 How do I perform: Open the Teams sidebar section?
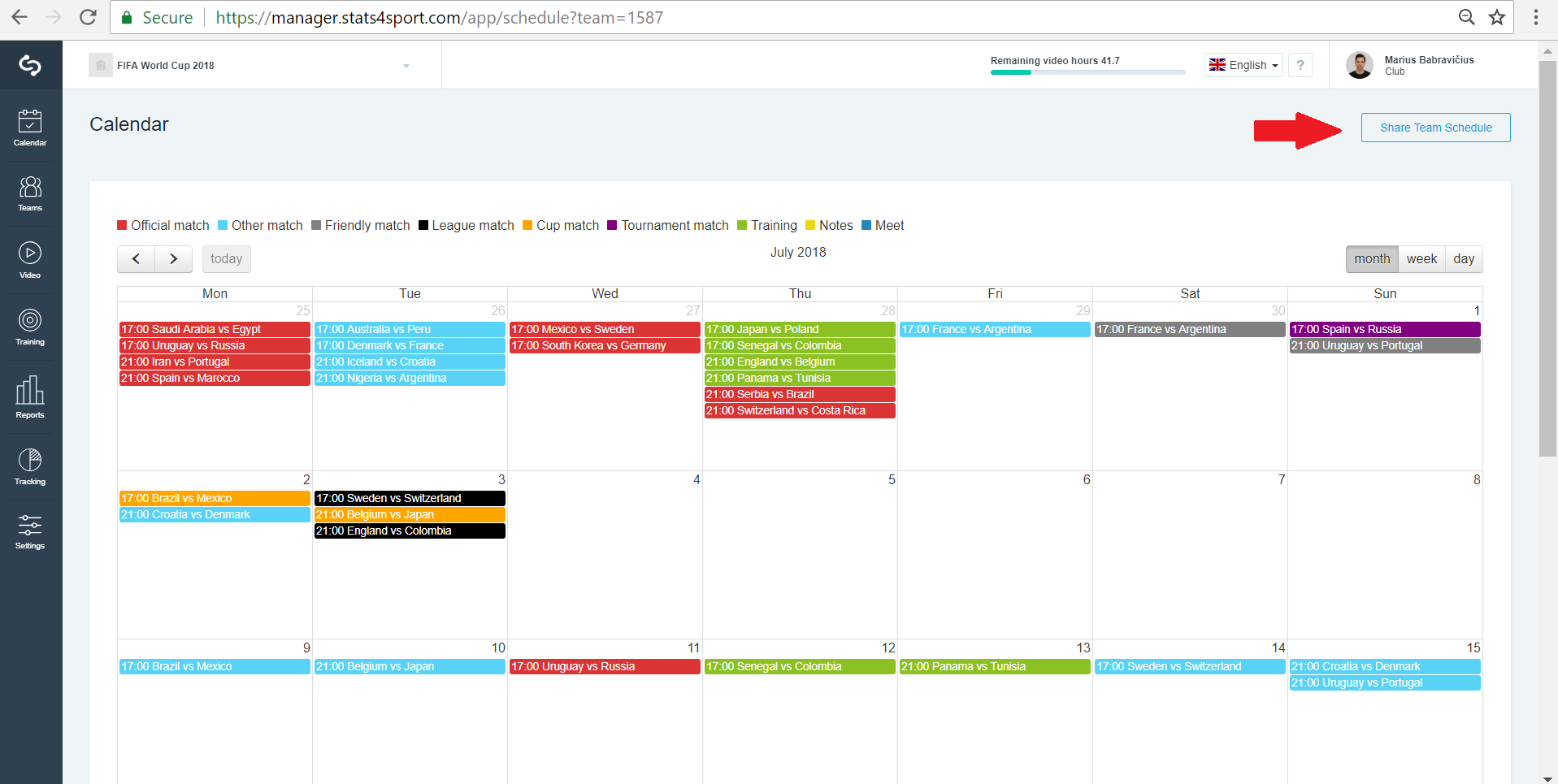click(30, 193)
